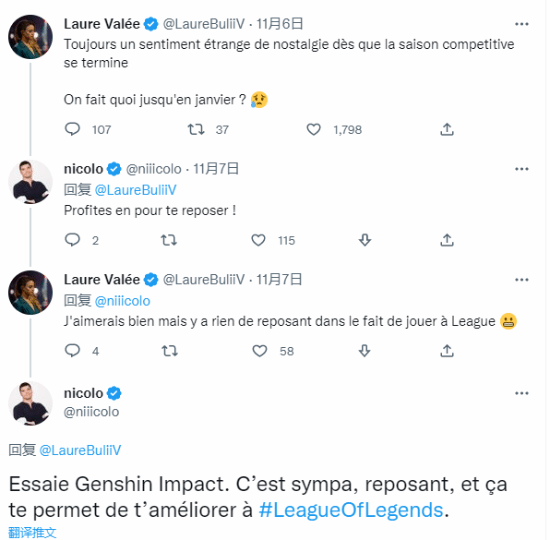The width and height of the screenshot is (550, 540).
Task: Like the tweet with 58 likes
Action: [x=260, y=351]
